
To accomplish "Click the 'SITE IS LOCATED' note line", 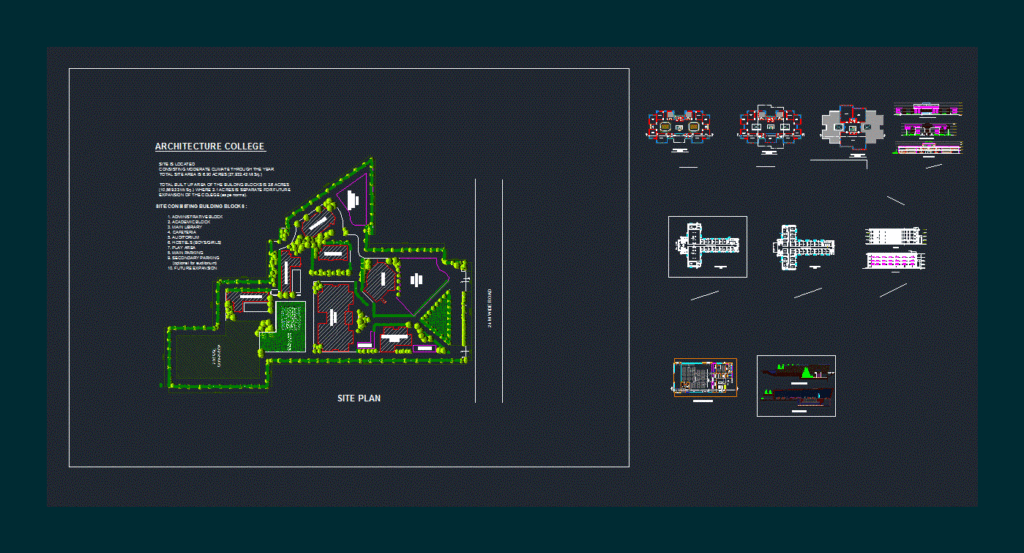I will point(177,165).
